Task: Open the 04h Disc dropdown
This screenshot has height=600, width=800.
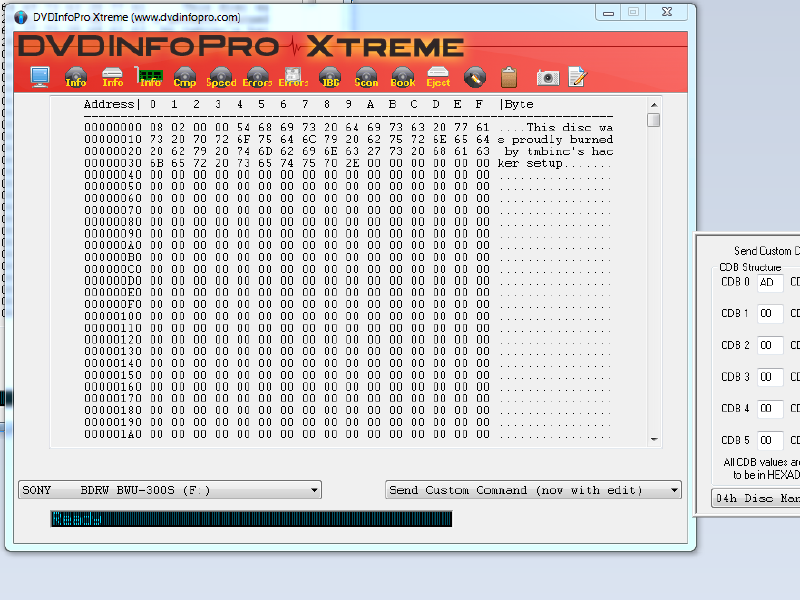Action: tap(755, 497)
